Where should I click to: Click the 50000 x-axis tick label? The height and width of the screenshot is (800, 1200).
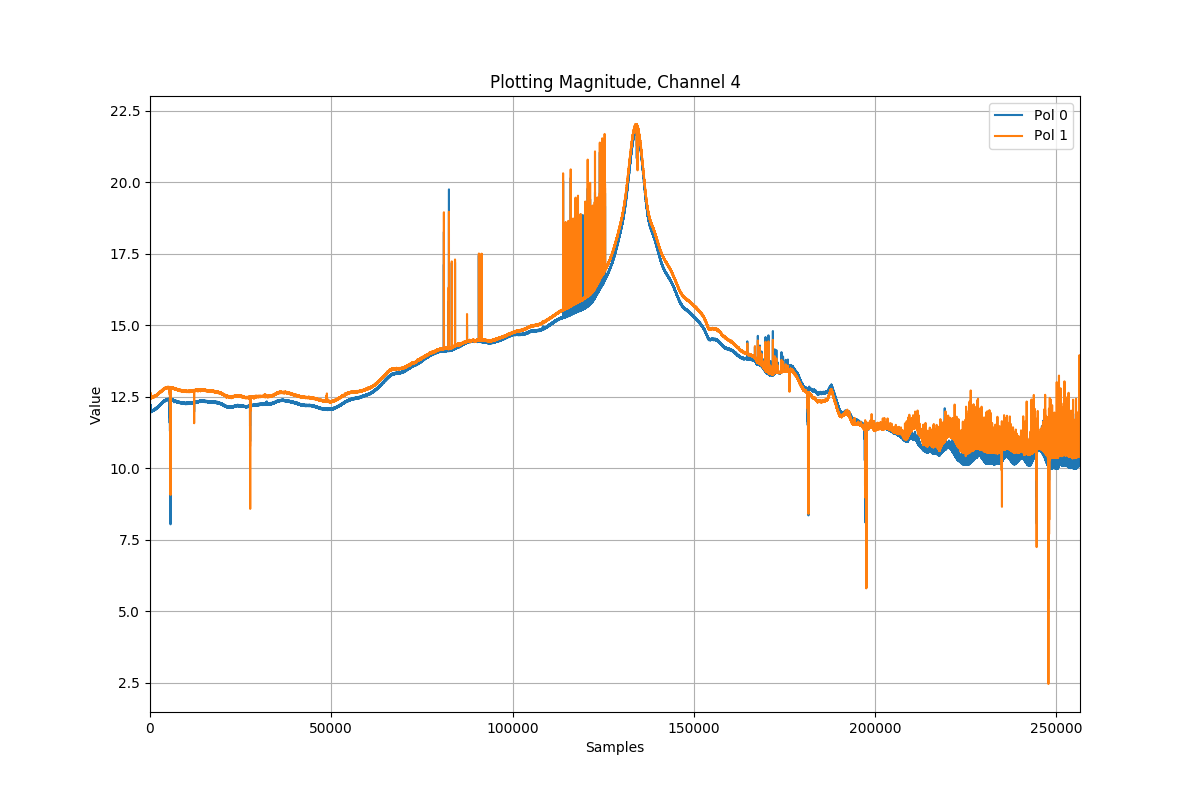pyautogui.click(x=331, y=727)
